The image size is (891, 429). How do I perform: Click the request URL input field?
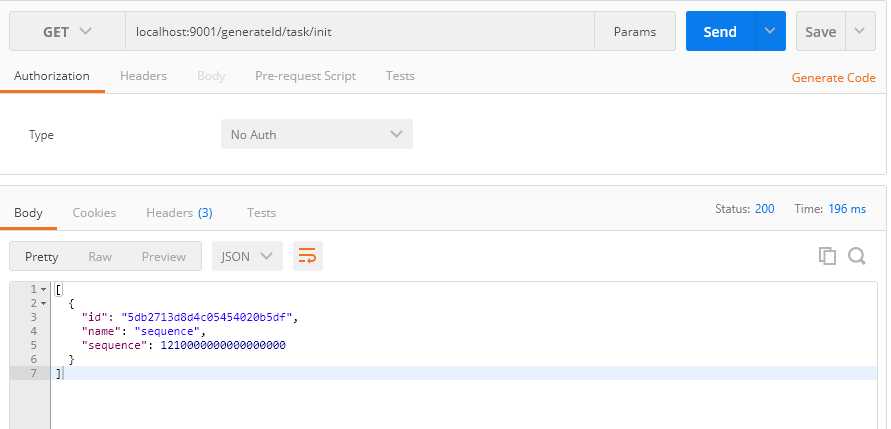(x=360, y=31)
